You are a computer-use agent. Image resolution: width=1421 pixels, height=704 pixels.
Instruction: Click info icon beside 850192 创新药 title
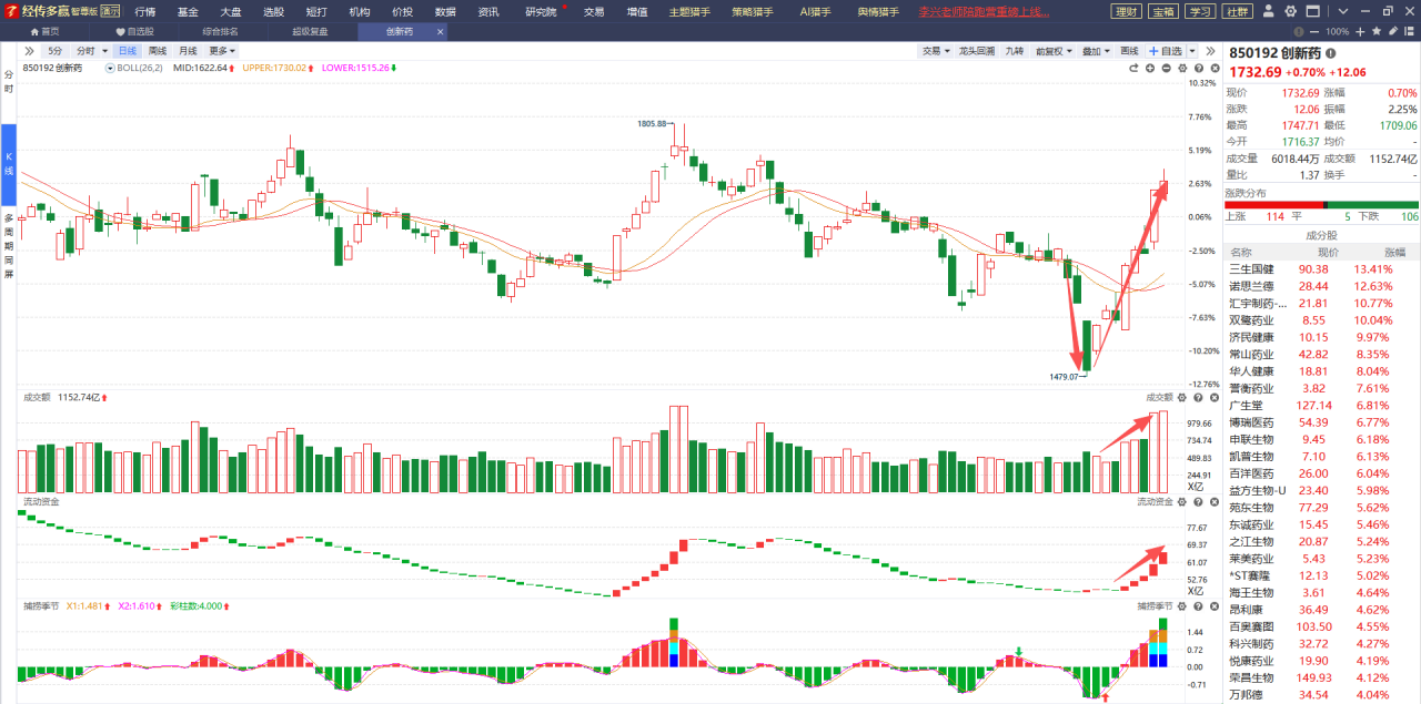coord(1330,53)
